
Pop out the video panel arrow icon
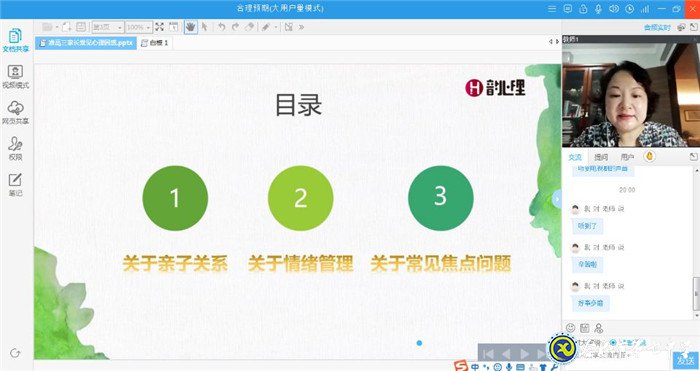coord(694,27)
